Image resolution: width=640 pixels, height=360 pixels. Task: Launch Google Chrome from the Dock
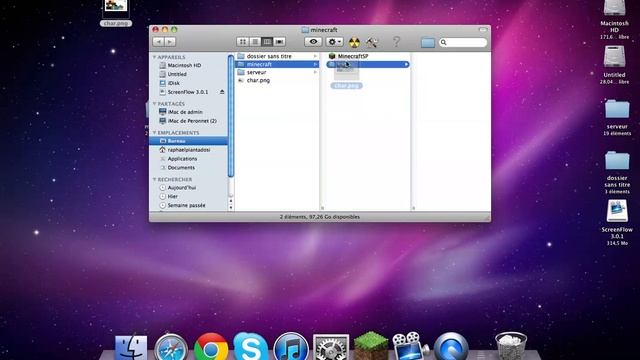point(211,347)
